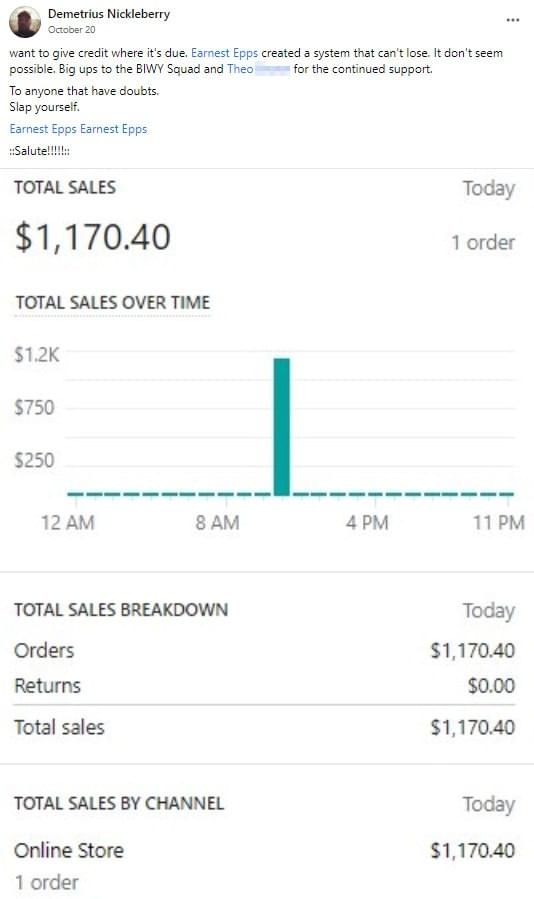The height and width of the screenshot is (899, 534).
Task: Open the second Earnest Epps tag on the tag line
Action: (114, 129)
